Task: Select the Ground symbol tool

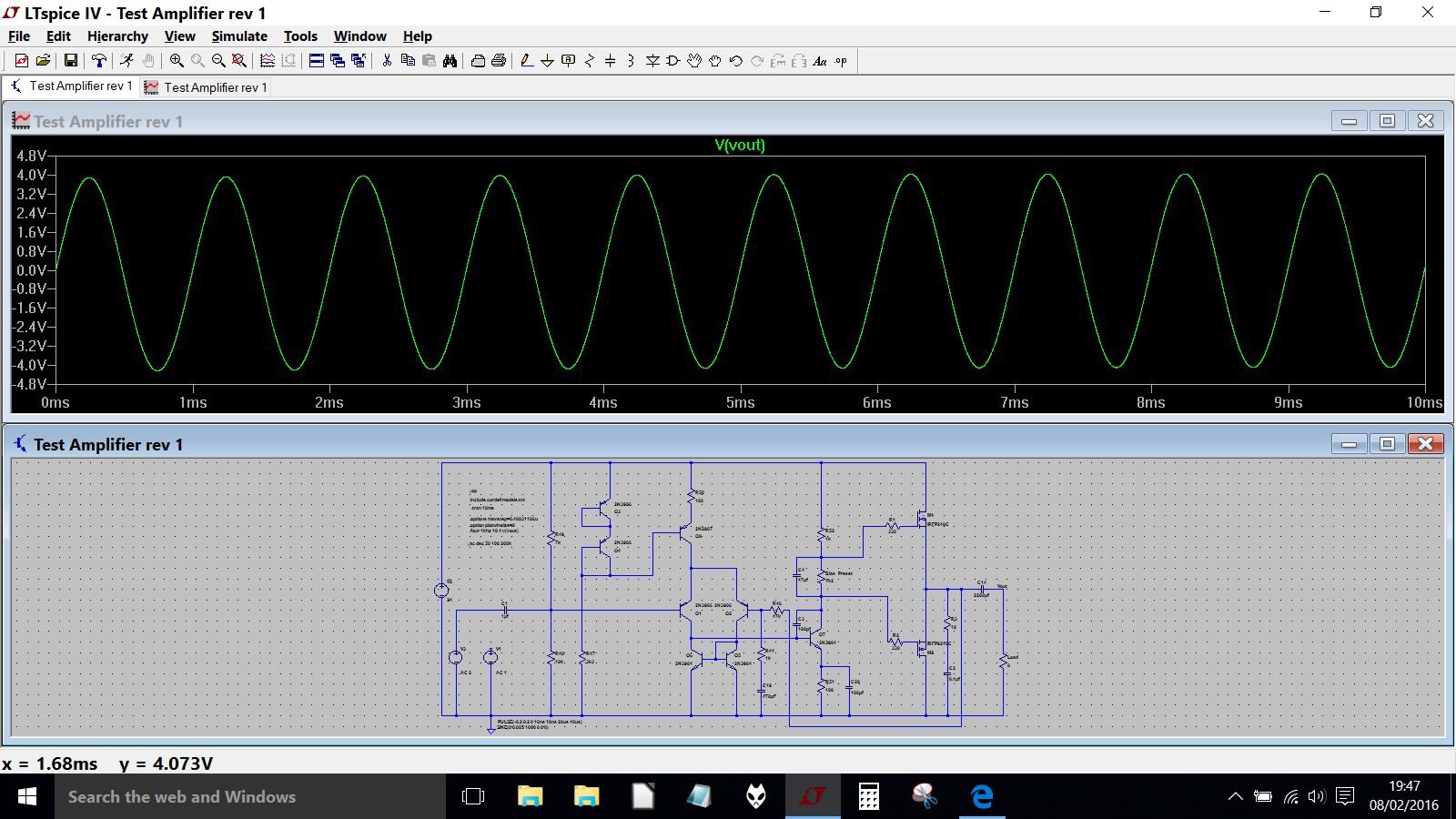Action: [548, 61]
